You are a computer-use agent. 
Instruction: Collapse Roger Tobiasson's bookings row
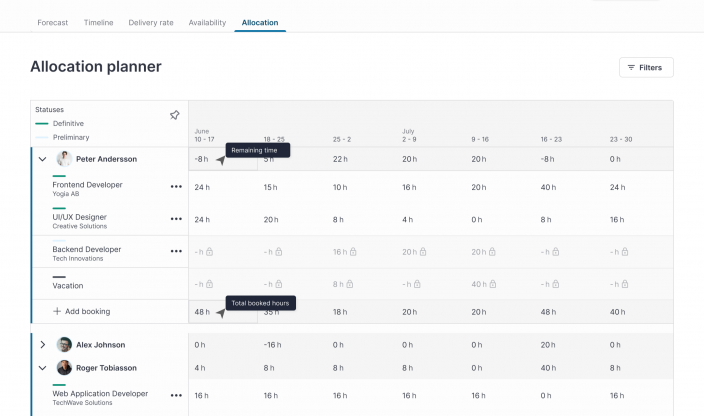[x=42, y=368]
